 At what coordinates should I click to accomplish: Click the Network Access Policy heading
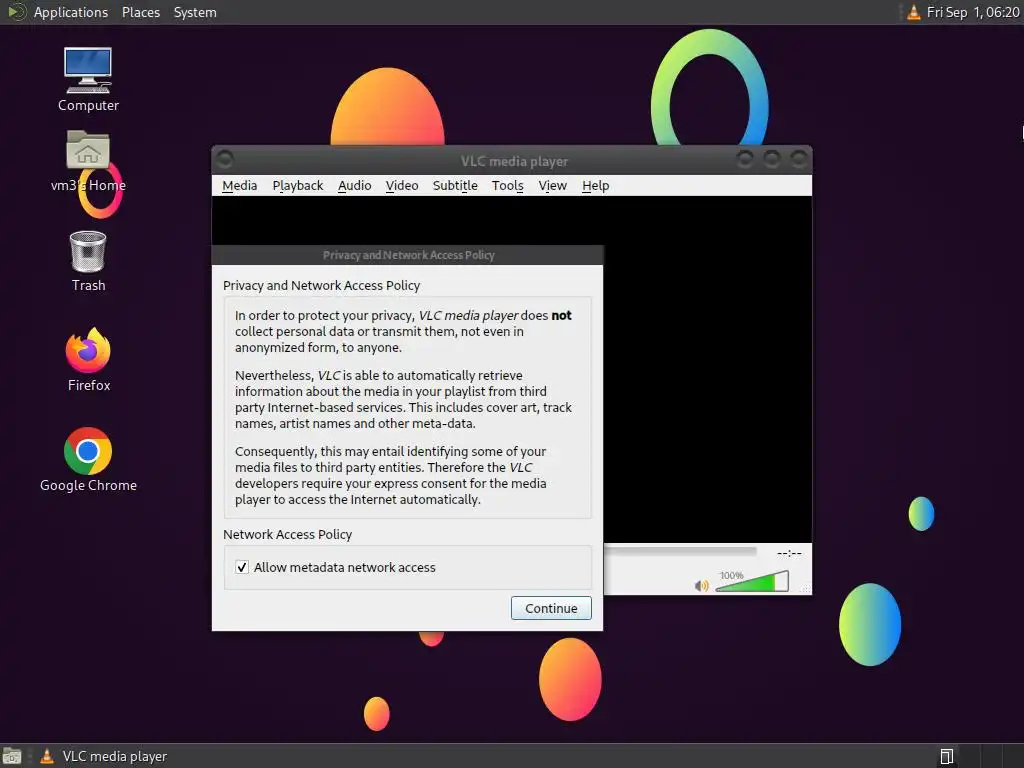coord(287,534)
